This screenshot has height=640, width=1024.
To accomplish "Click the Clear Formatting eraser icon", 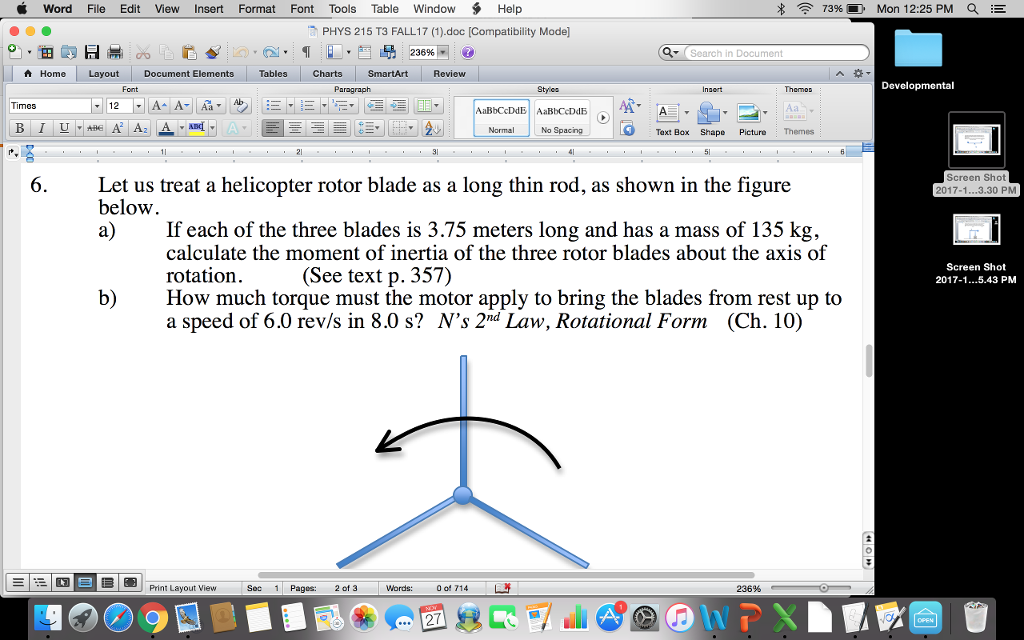I will click(x=239, y=105).
